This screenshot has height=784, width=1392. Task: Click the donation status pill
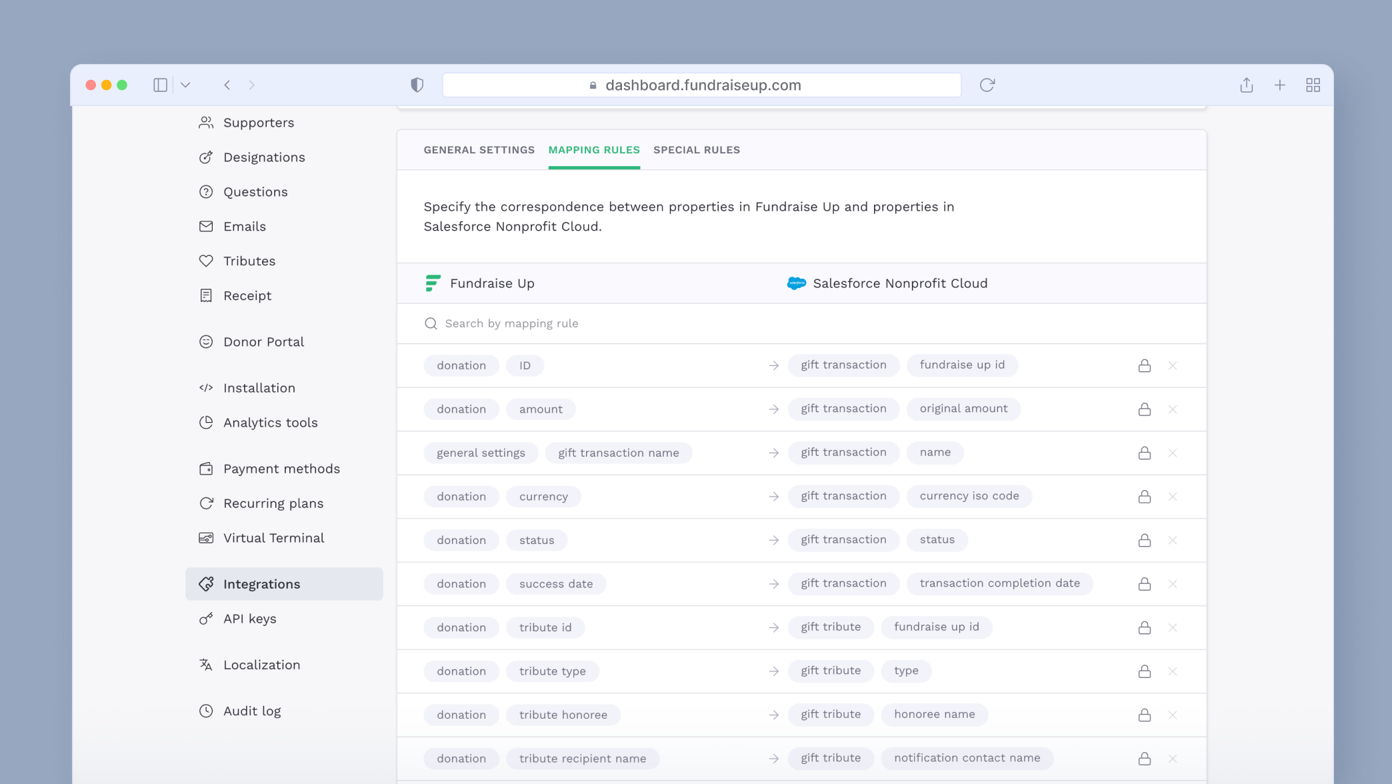[536, 540]
